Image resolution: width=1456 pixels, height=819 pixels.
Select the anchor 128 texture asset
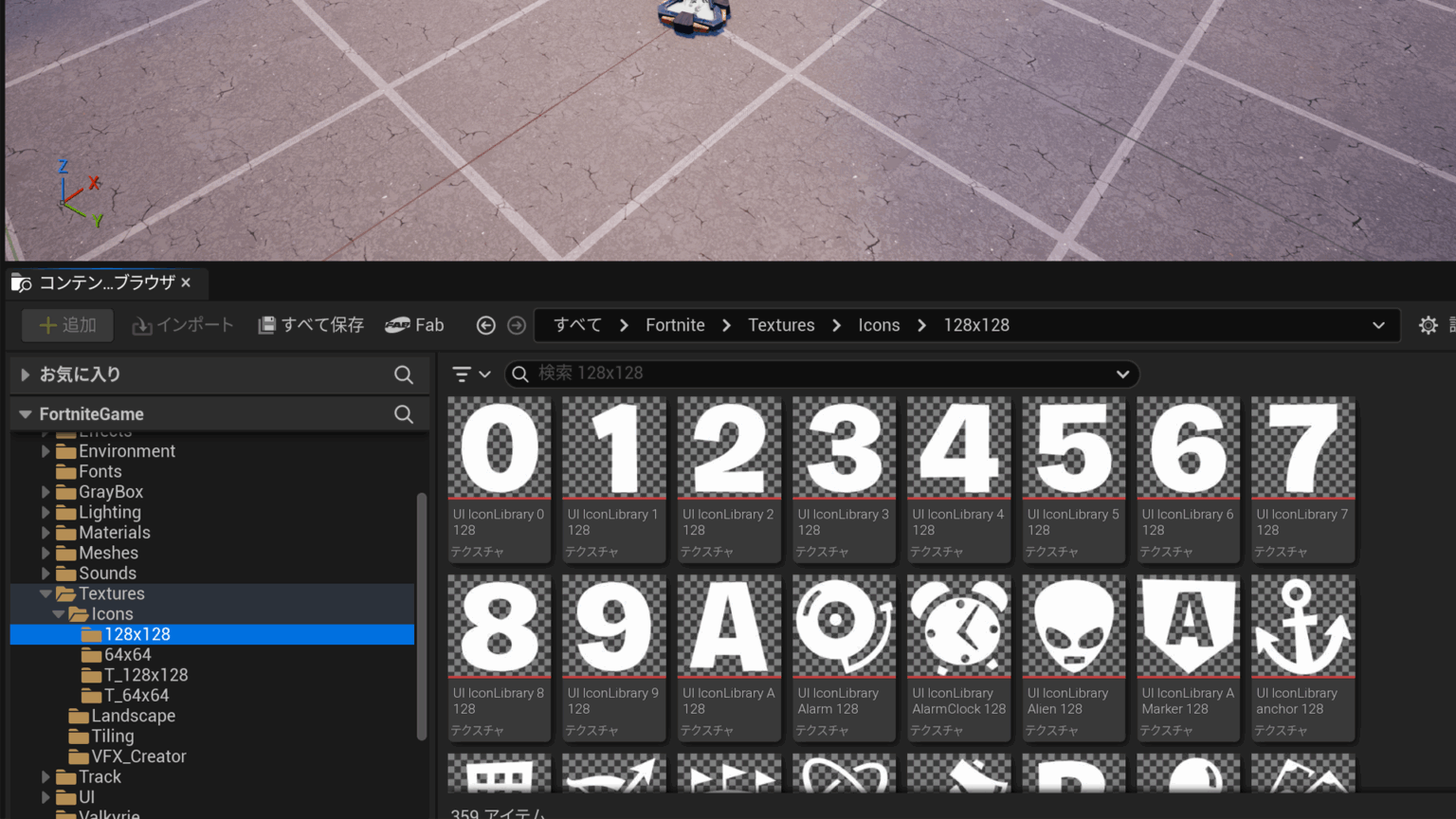[x=1302, y=656]
